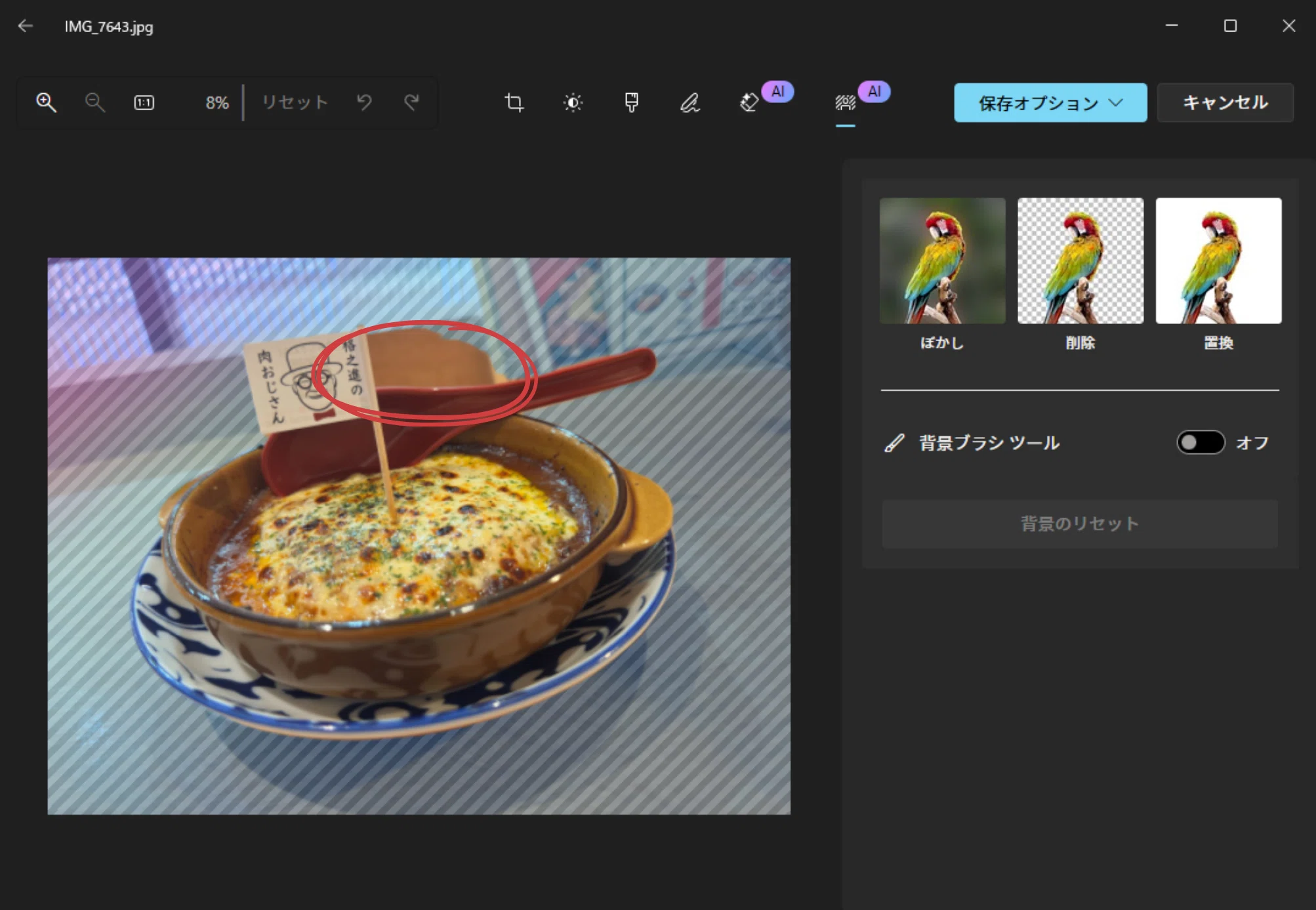Screen dimensions: 1316x910
Task: Maximize the Photos window
Action: 1230,26
